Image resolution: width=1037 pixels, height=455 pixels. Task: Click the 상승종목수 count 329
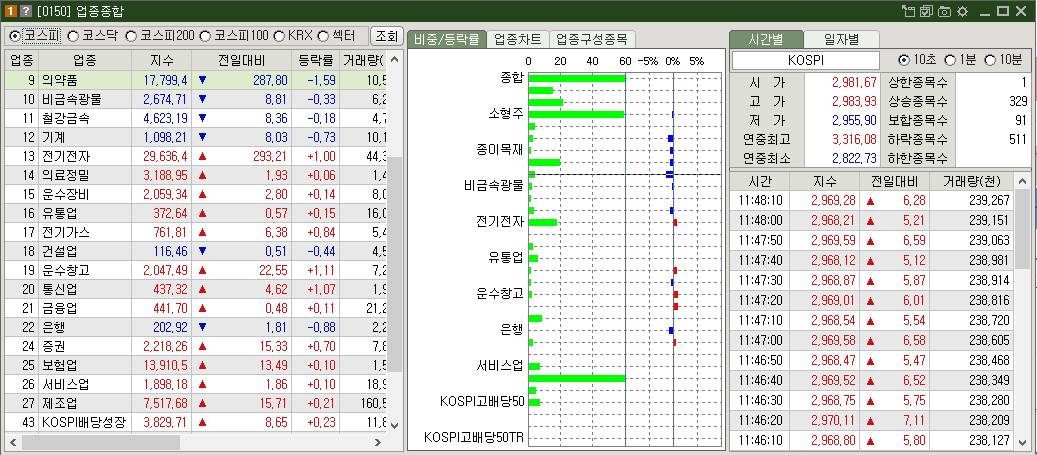pyautogui.click(x=1017, y=102)
